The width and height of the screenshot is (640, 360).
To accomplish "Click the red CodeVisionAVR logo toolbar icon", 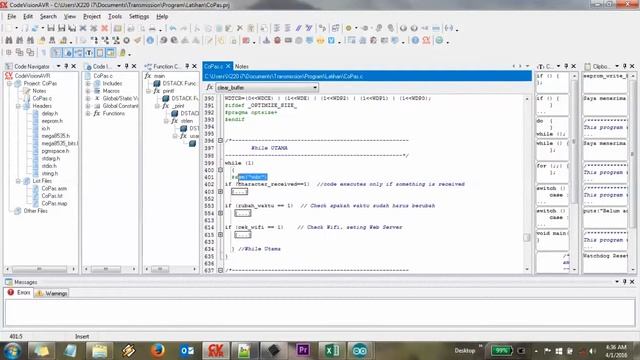I will pos(427,40).
